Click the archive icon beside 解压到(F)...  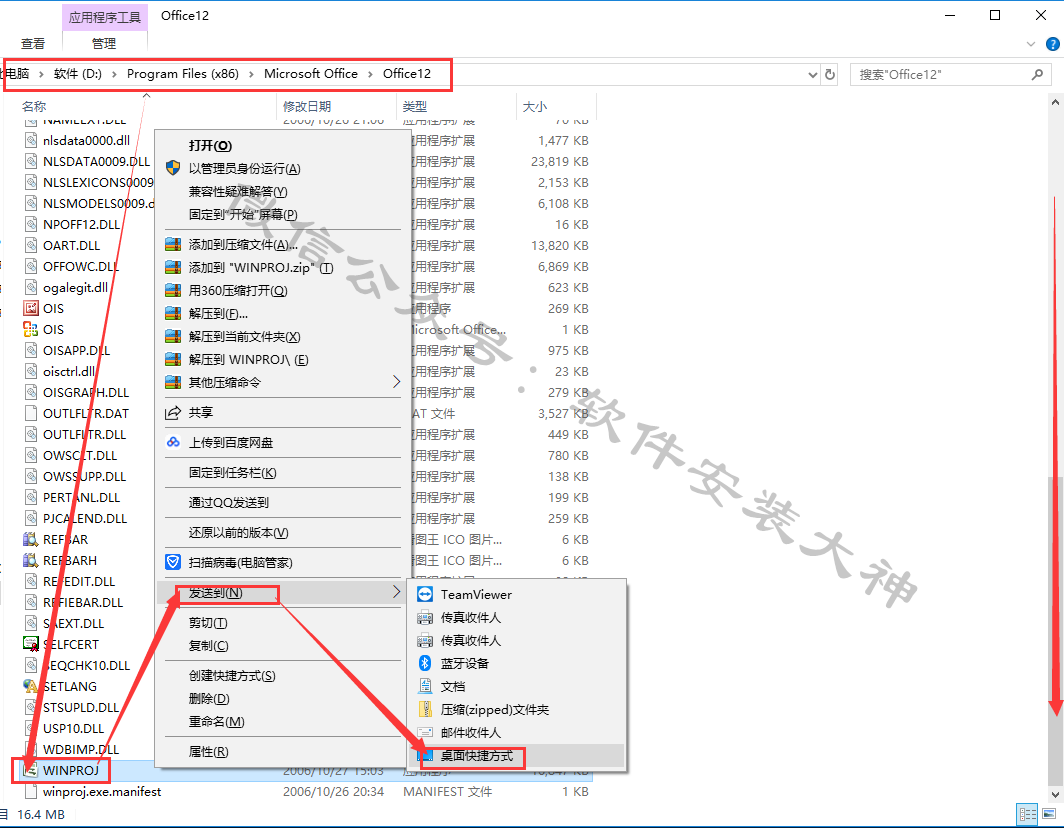pos(173,314)
